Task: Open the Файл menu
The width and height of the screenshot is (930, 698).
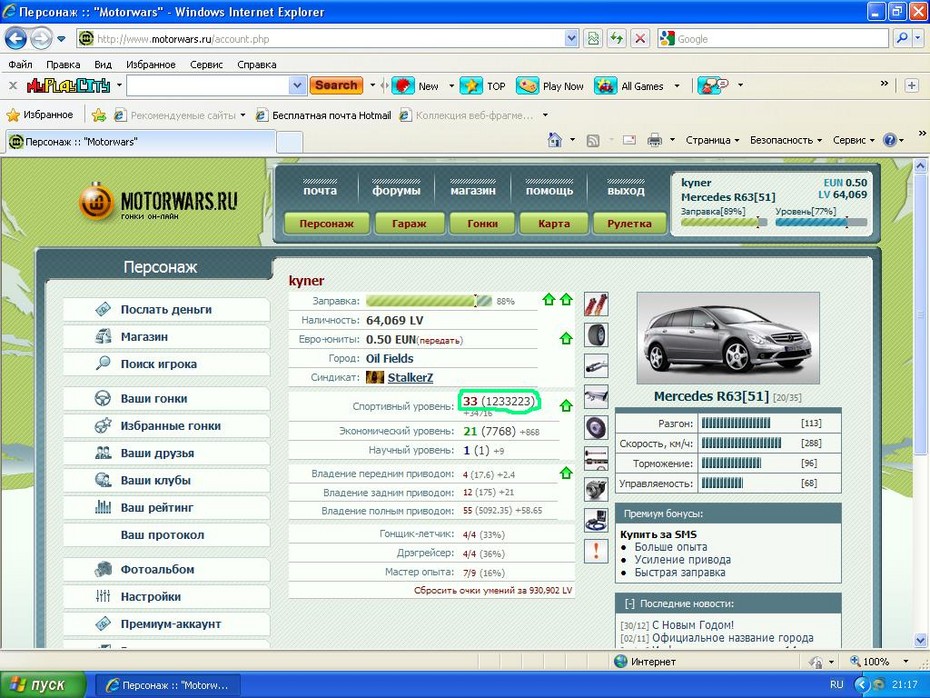Action: [x=20, y=64]
